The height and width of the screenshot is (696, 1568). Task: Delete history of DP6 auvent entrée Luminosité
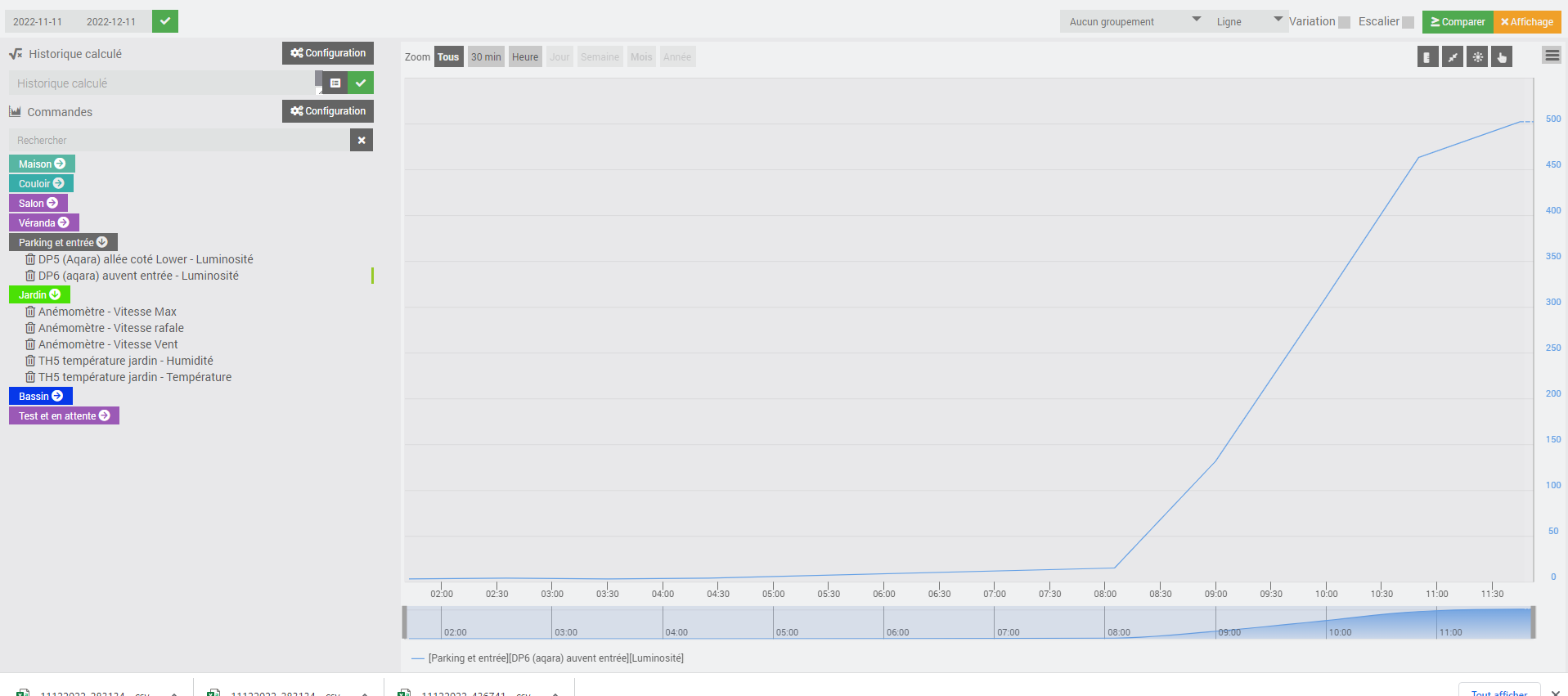point(30,276)
